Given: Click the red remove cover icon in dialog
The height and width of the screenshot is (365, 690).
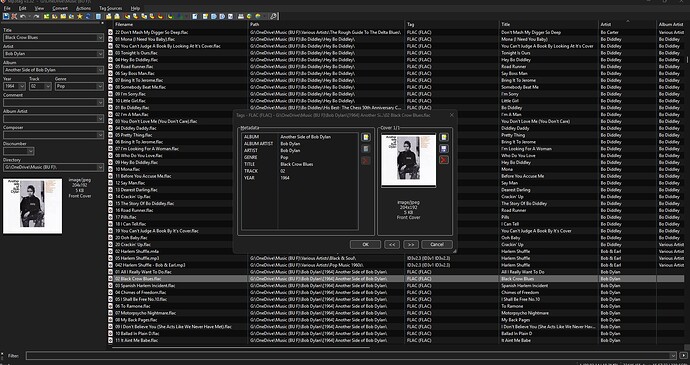Looking at the screenshot, I should [444, 159].
